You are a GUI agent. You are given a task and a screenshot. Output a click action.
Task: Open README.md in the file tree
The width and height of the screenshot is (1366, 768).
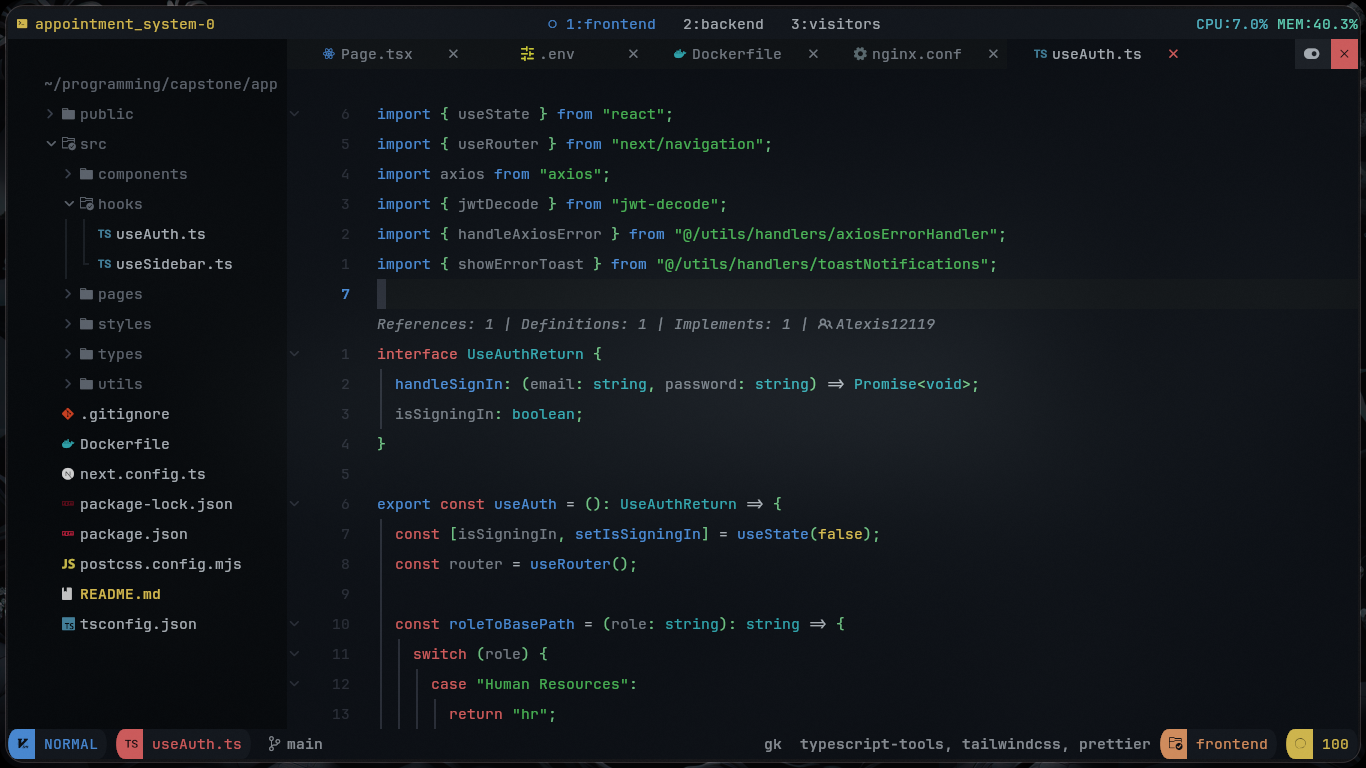[x=120, y=594]
